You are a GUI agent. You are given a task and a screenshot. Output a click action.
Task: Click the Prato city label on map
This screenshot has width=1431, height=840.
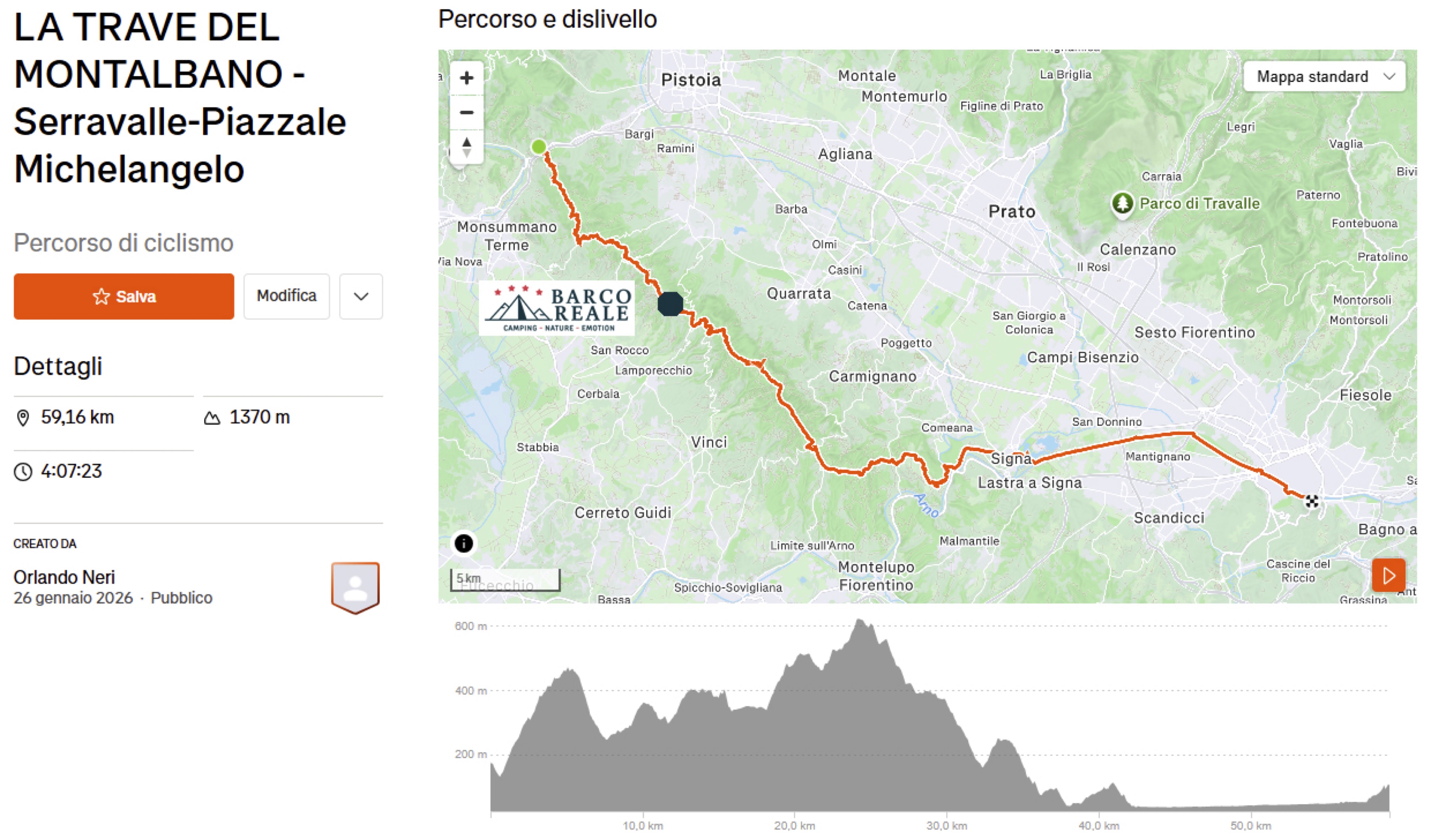pyautogui.click(x=1012, y=212)
